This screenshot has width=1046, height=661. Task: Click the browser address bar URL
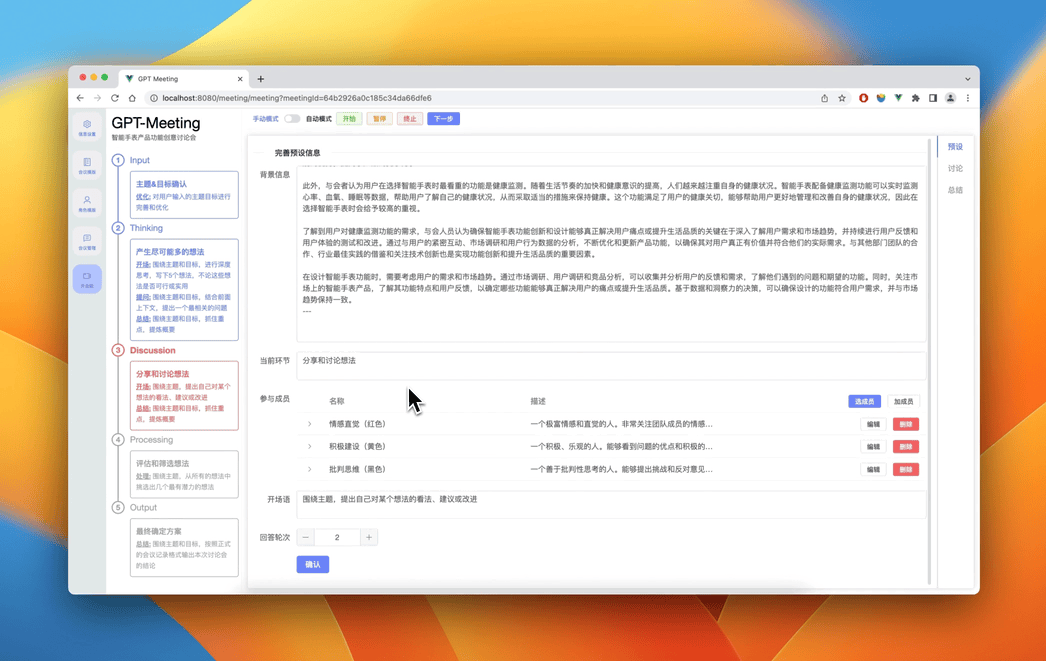pos(297,98)
